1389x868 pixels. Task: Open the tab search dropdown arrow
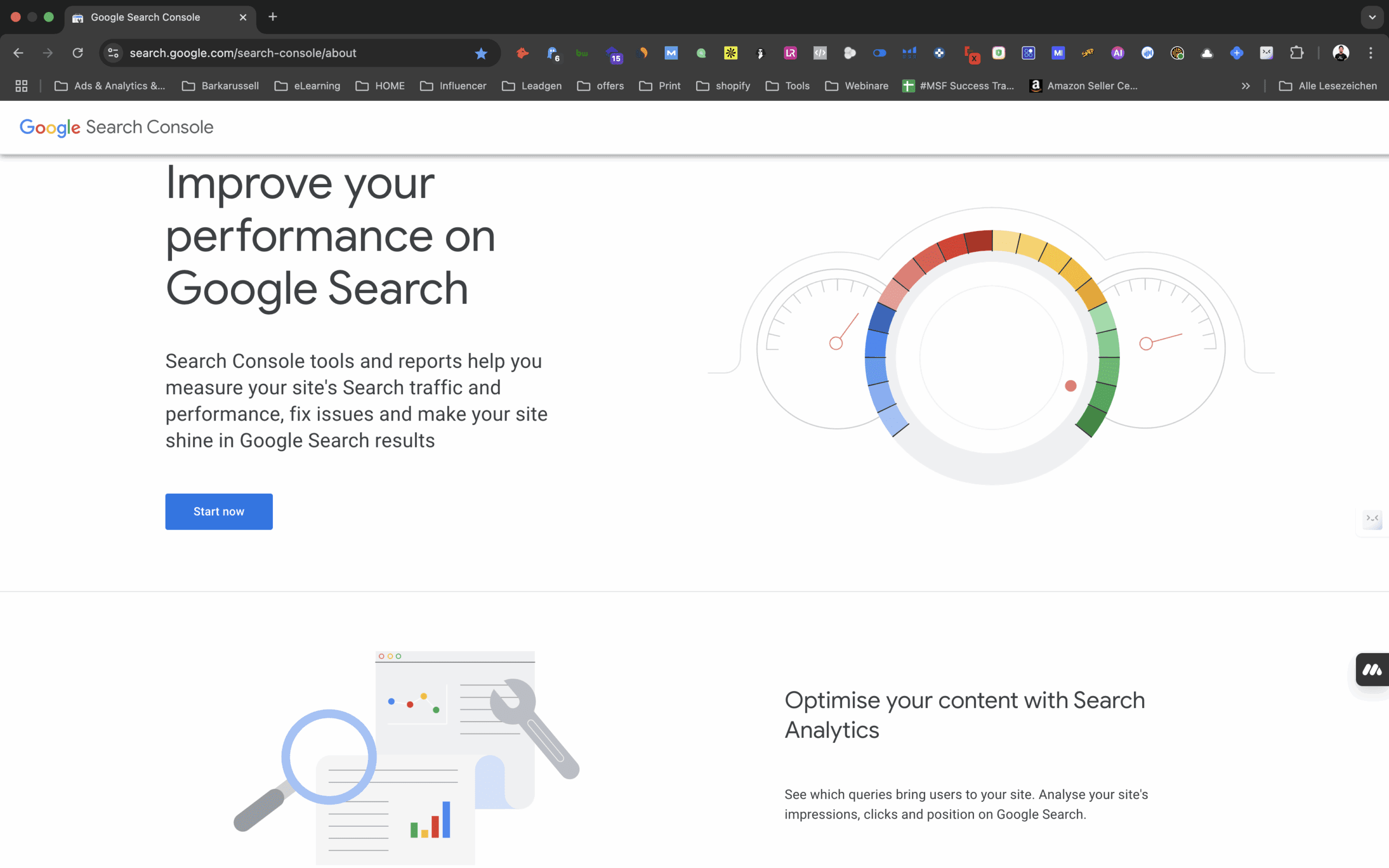coord(1372,17)
